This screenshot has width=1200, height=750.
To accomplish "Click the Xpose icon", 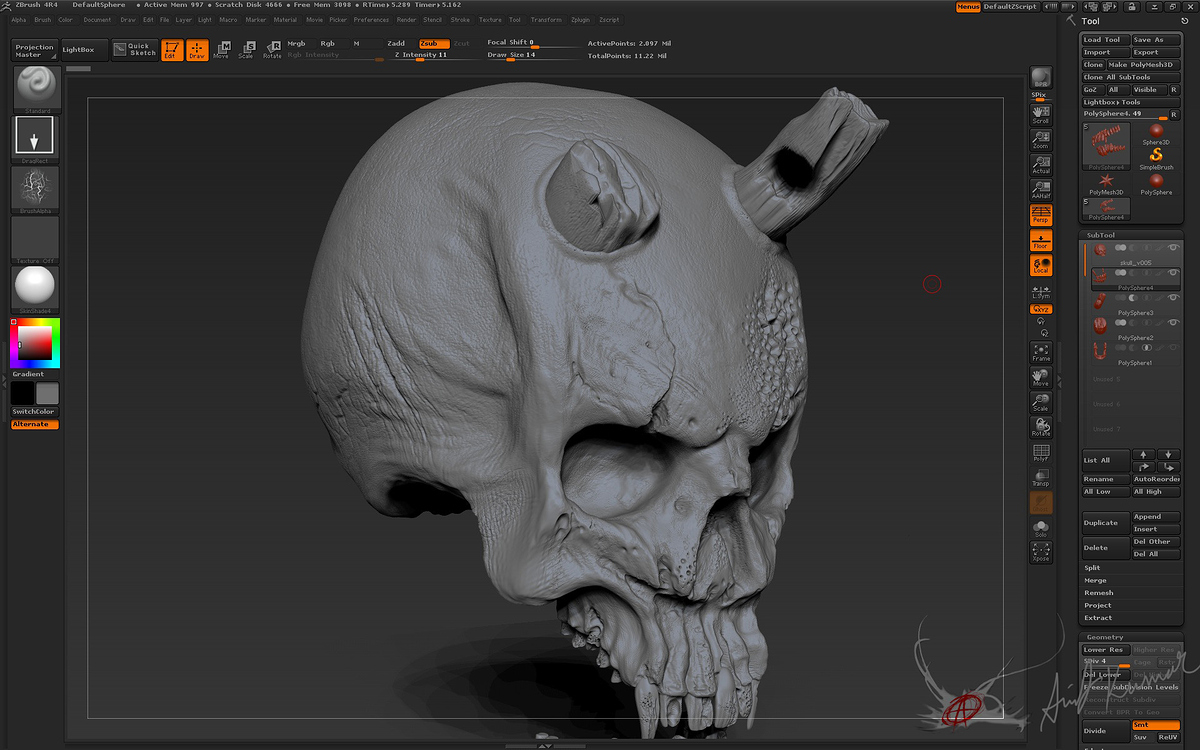I will (1040, 552).
